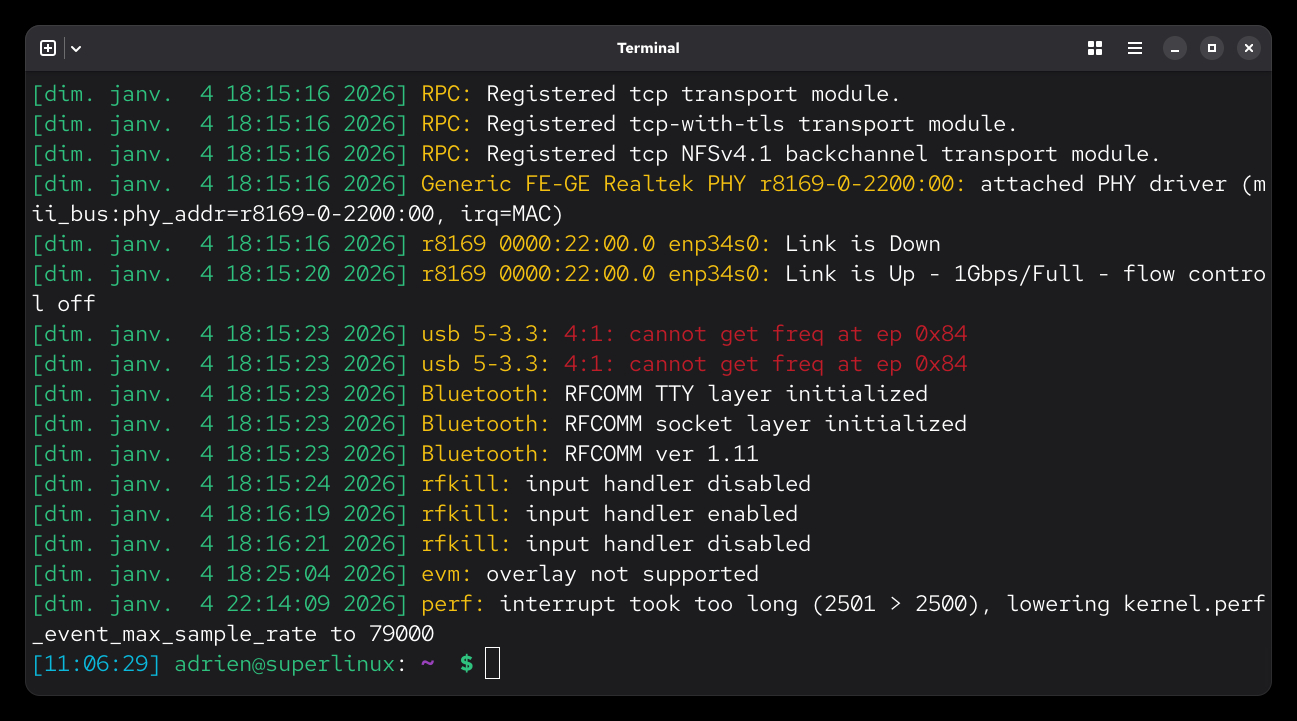1297x721 pixels.
Task: Click the cursor block at shell prompt
Action: (492, 663)
